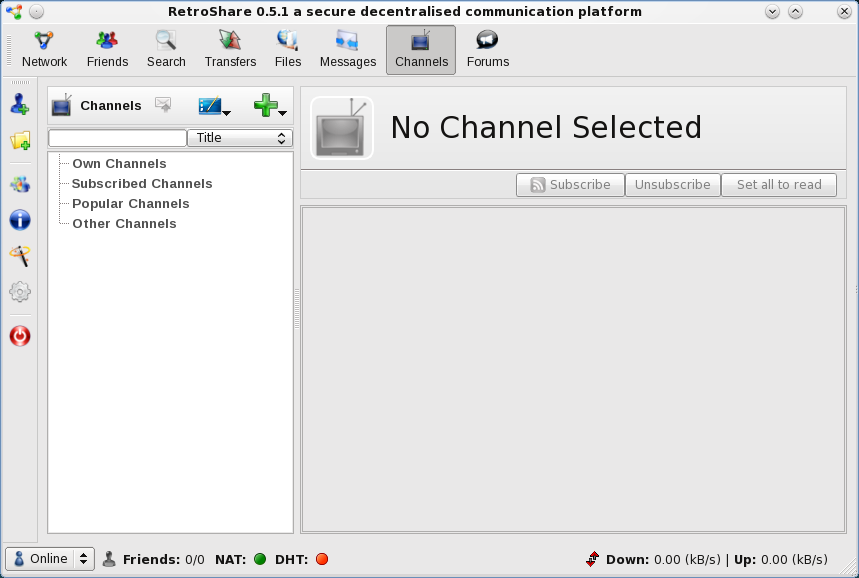This screenshot has width=859, height=578.
Task: Open the Online status dropdown
Action: point(50,559)
